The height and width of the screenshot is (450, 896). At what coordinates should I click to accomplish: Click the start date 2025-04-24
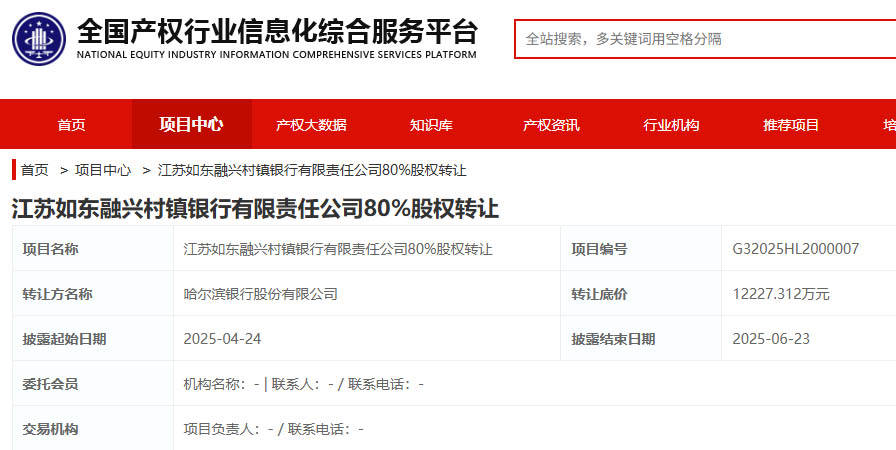(222, 339)
